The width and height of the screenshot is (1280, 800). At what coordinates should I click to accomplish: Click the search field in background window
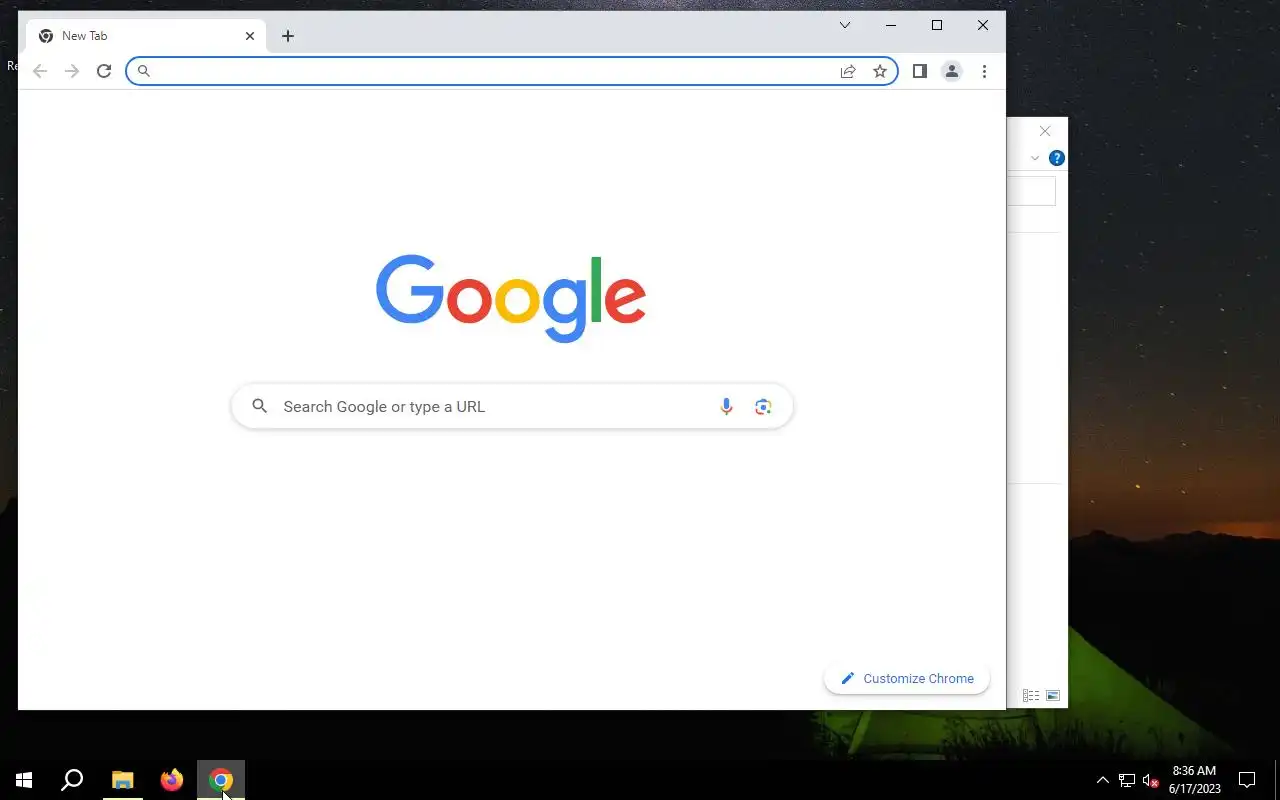coord(1031,191)
